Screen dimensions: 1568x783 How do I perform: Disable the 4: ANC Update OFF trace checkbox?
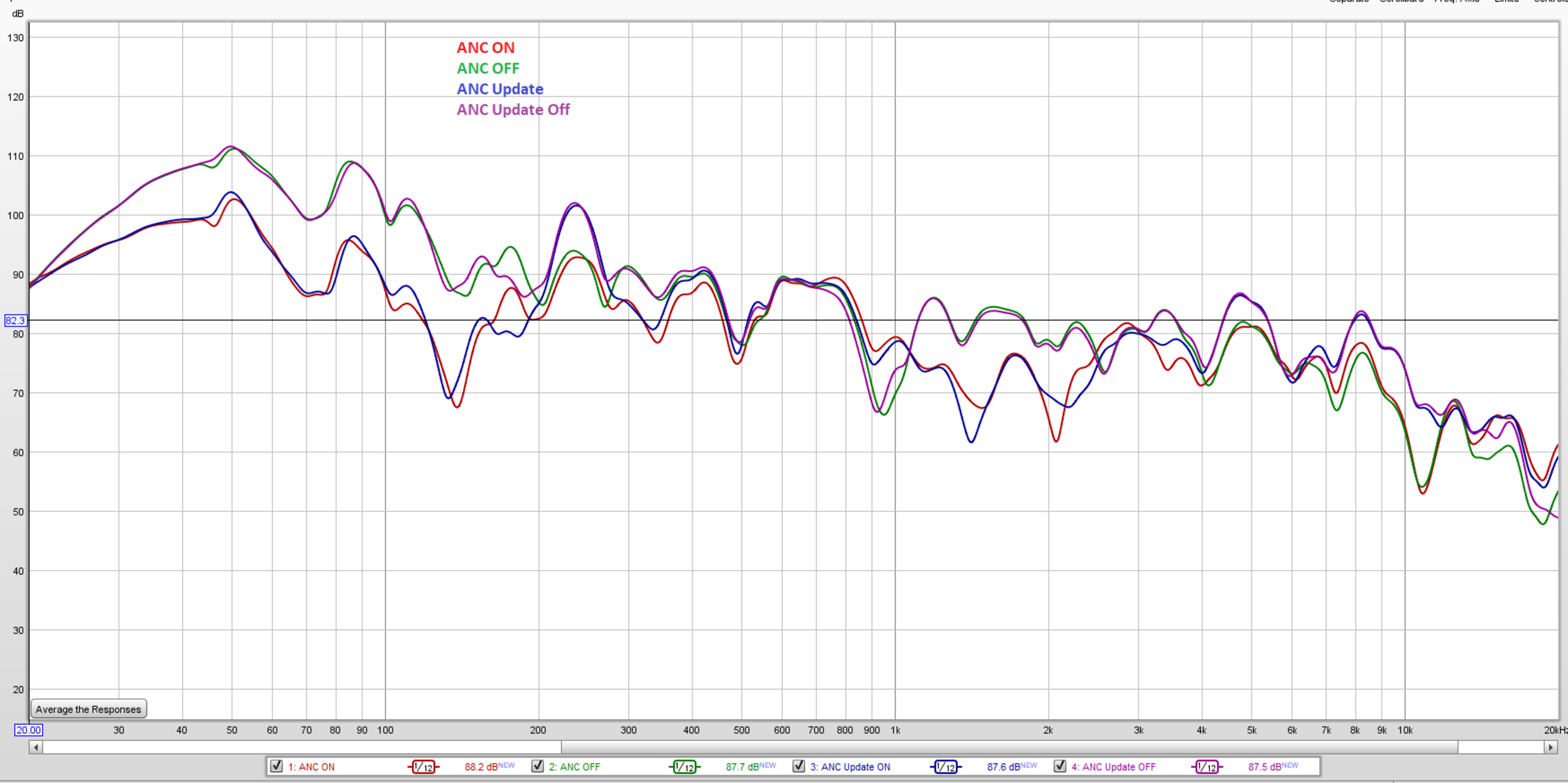[1060, 766]
